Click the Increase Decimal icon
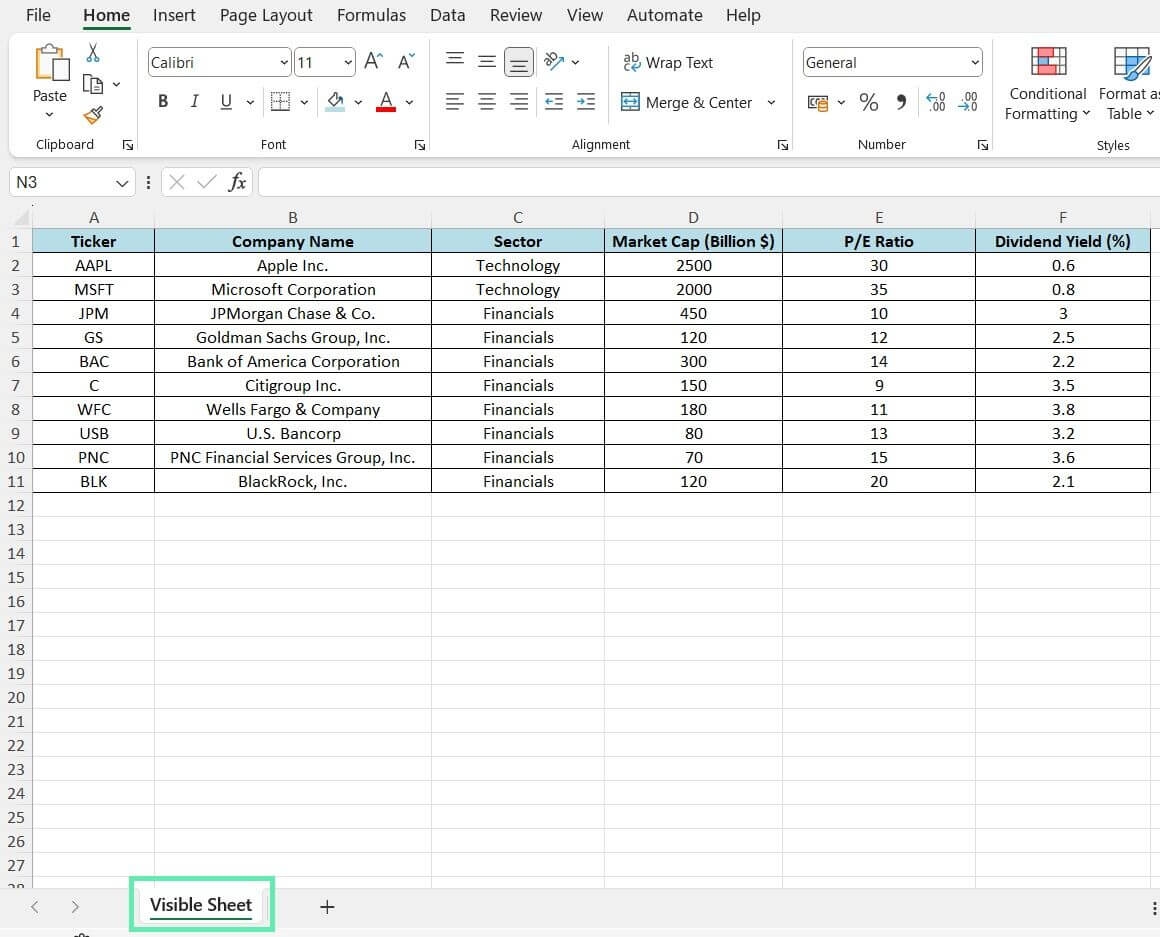Screen dimensions: 1160x937 pyautogui.click(x=936, y=102)
